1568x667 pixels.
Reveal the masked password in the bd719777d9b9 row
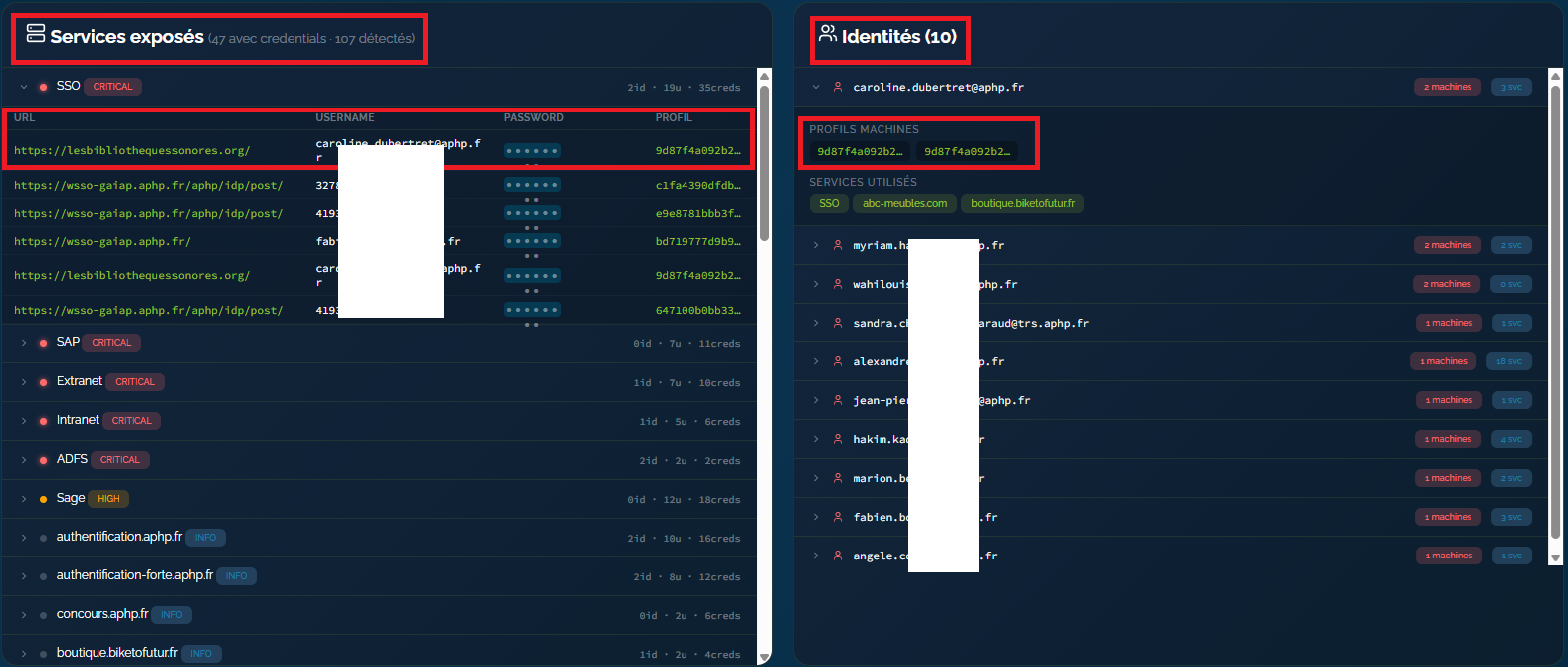click(532, 241)
